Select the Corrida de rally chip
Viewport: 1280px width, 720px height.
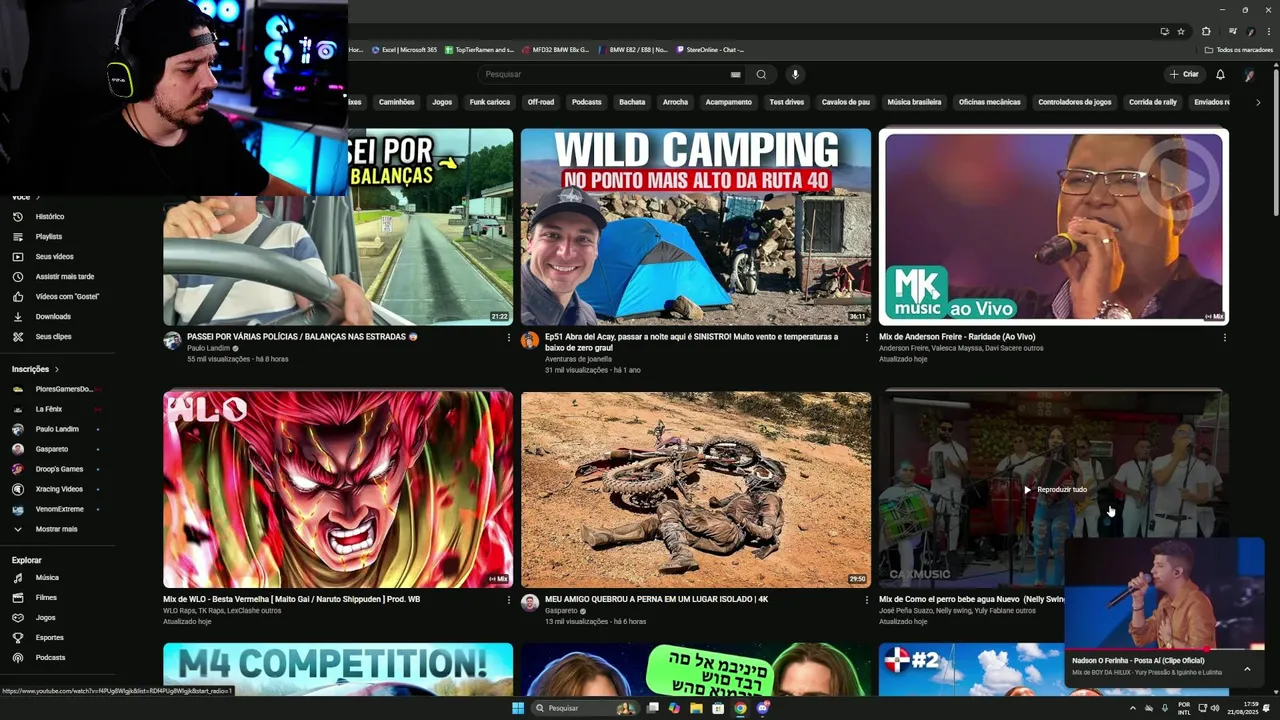[x=1153, y=102]
